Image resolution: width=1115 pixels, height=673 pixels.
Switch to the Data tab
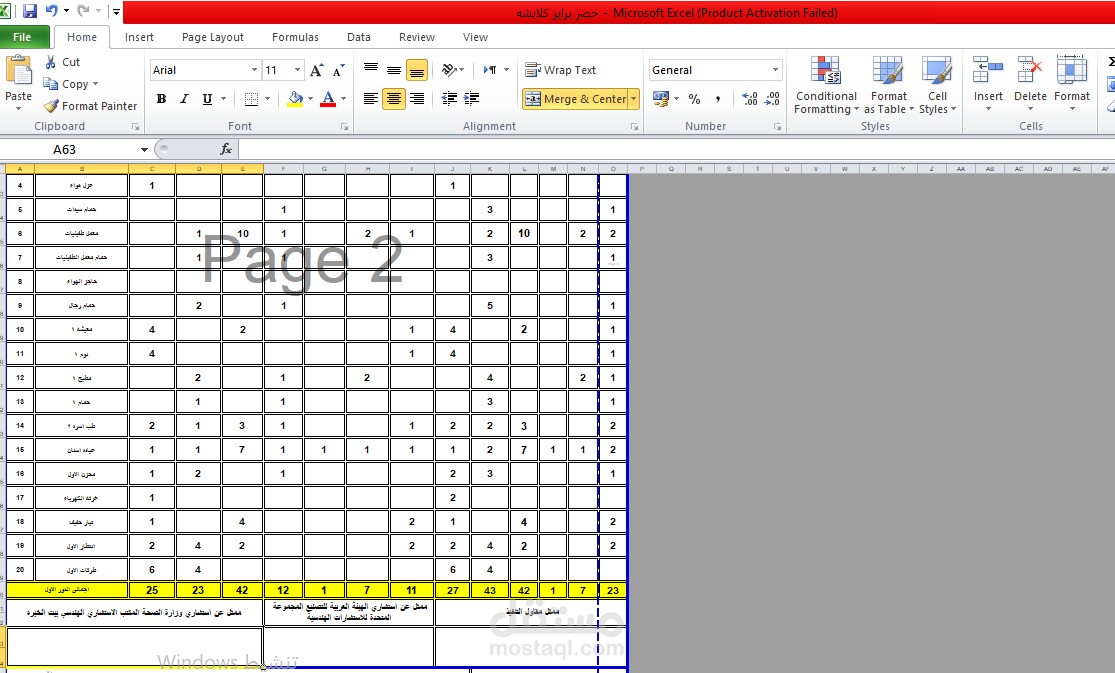coord(358,37)
